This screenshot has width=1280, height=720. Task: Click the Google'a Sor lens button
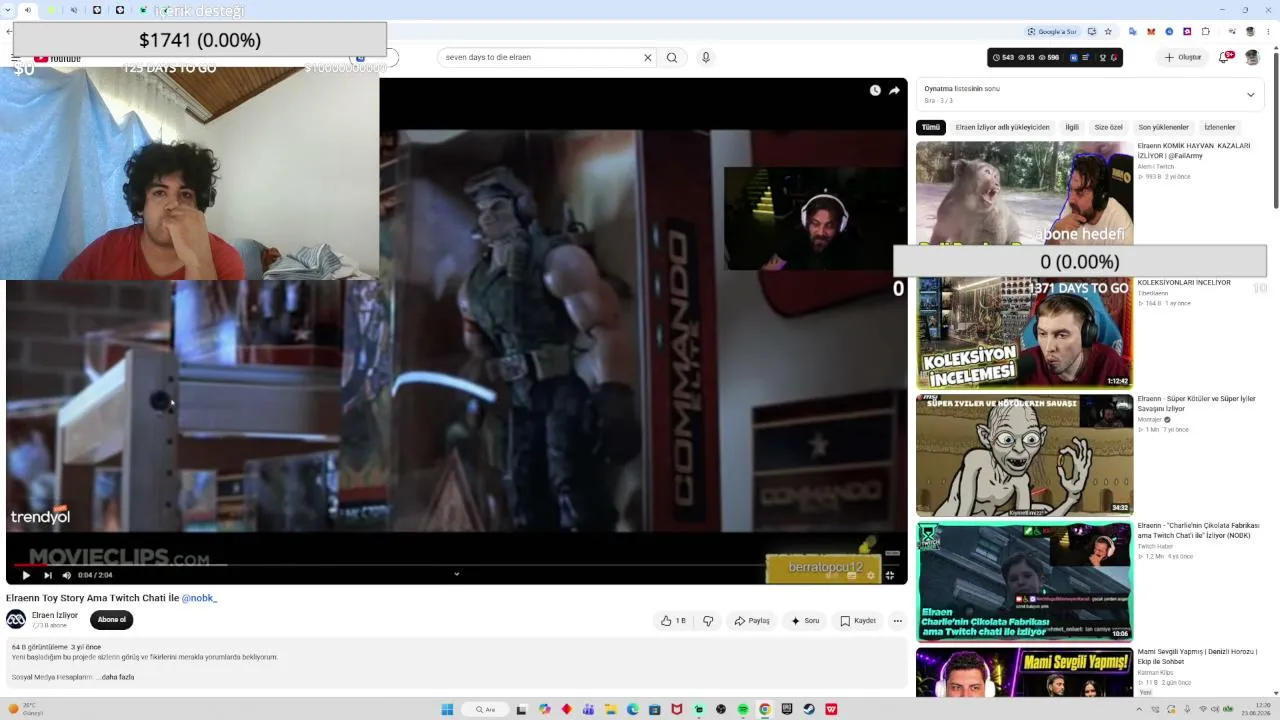pyautogui.click(x=1052, y=31)
